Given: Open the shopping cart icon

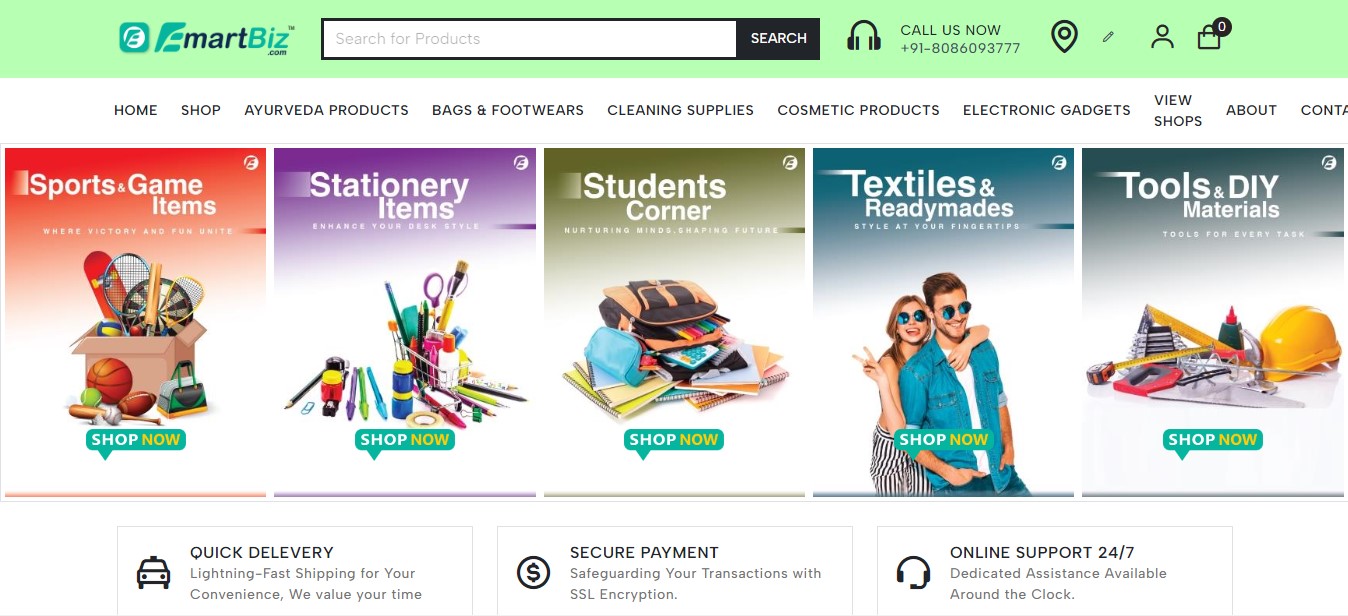Looking at the screenshot, I should (1211, 36).
